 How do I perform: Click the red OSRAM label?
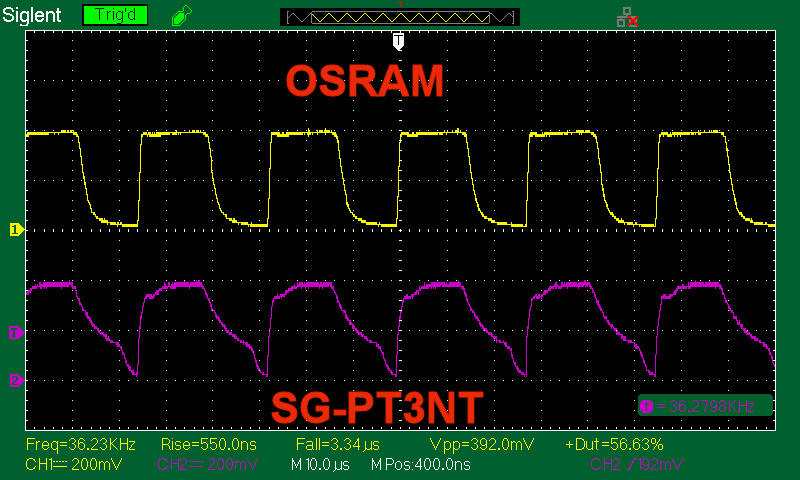pos(365,81)
